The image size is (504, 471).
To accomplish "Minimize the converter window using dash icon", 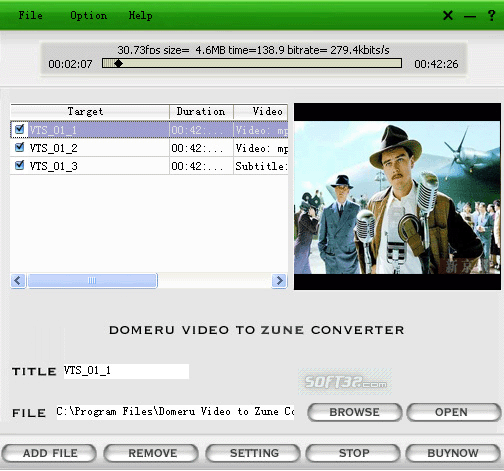I will tap(470, 16).
